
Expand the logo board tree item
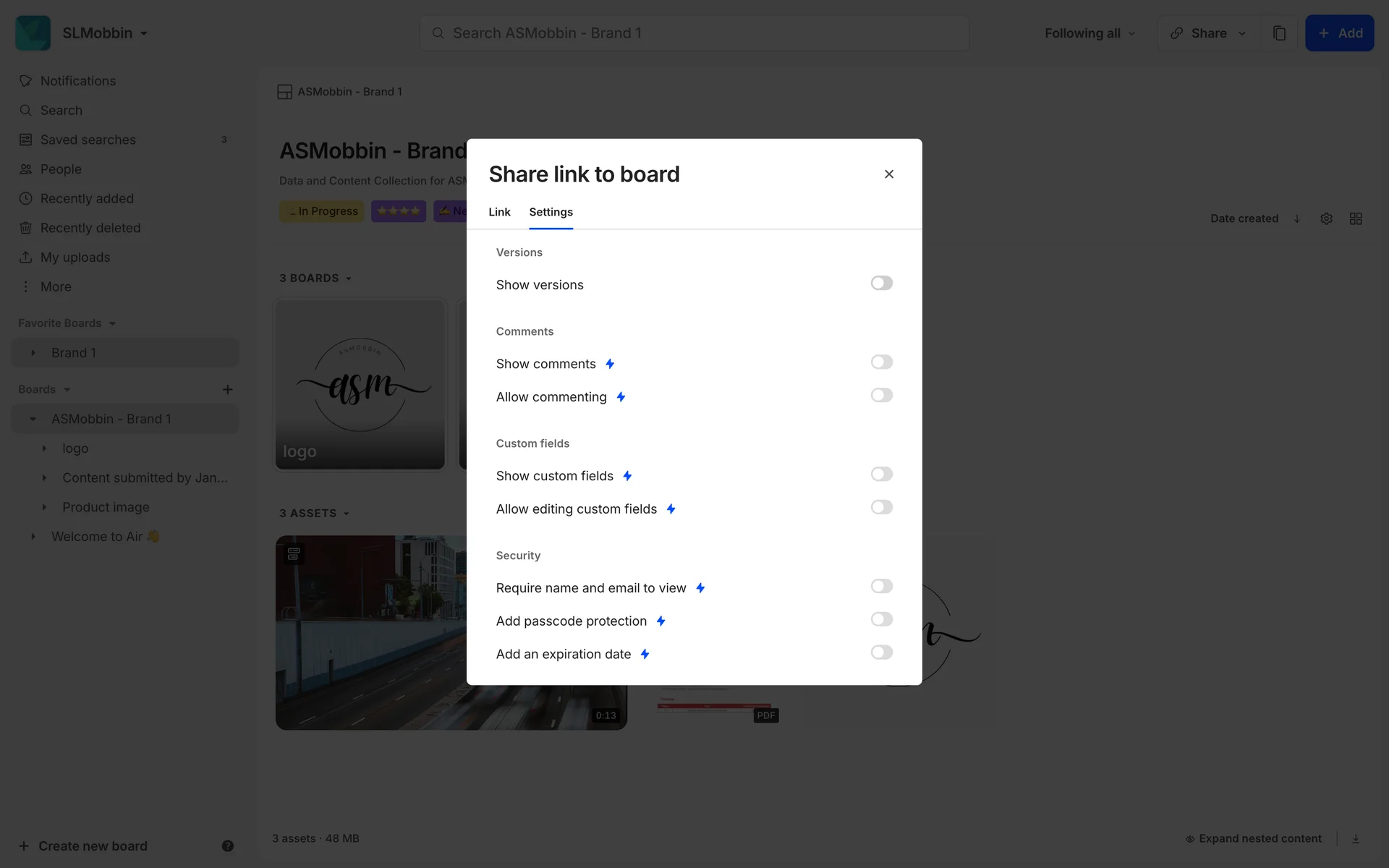click(44, 448)
